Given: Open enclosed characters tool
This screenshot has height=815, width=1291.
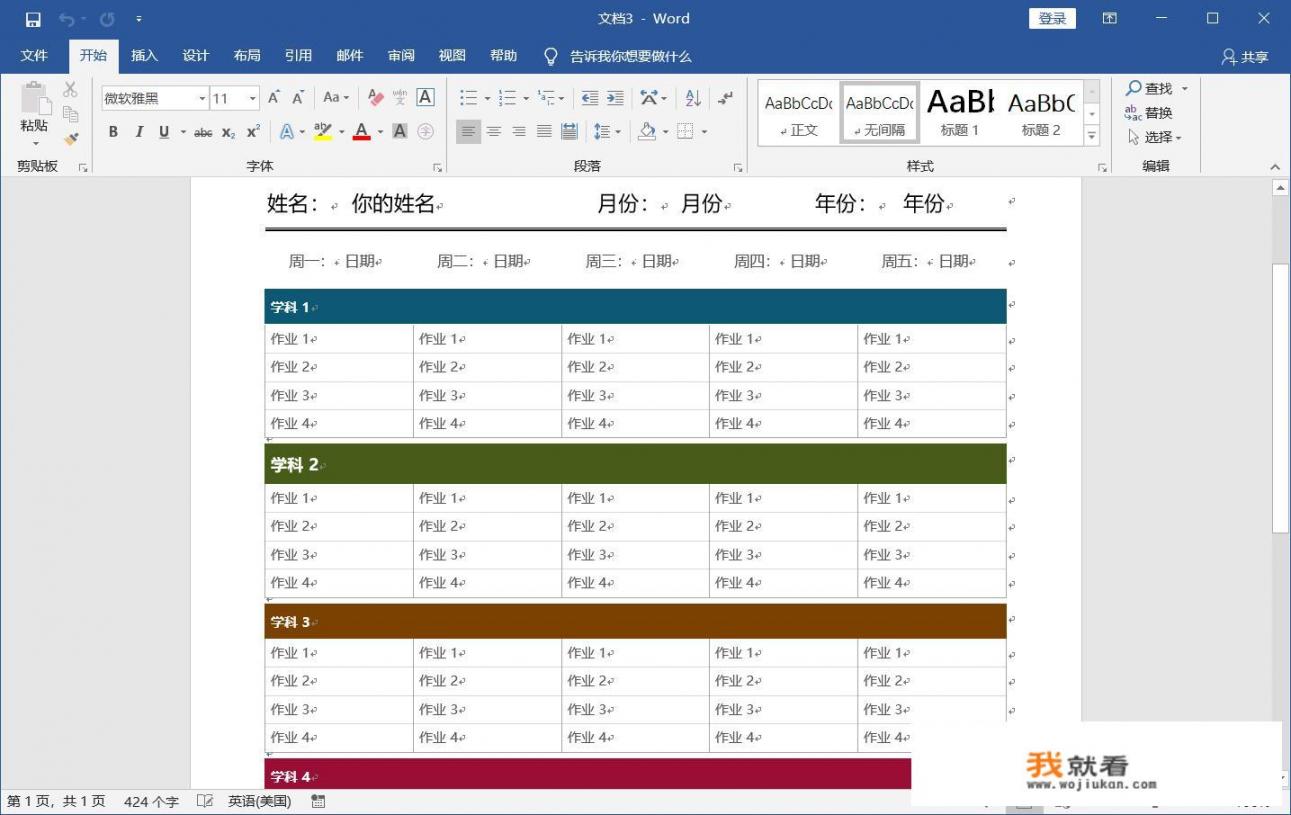Looking at the screenshot, I should click(x=425, y=131).
